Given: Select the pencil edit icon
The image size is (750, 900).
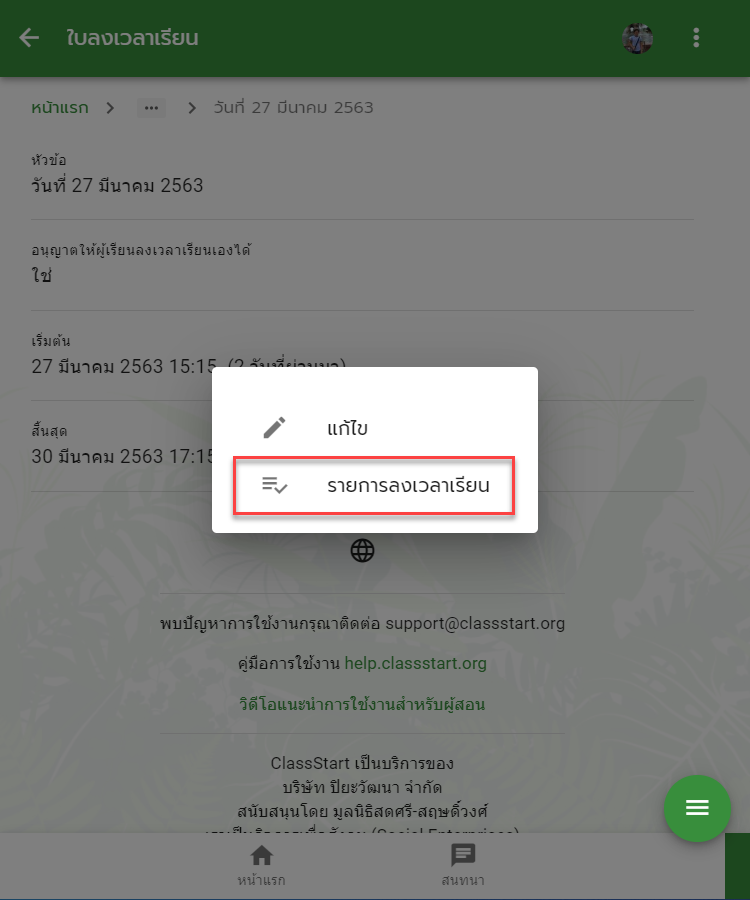Looking at the screenshot, I should [274, 428].
